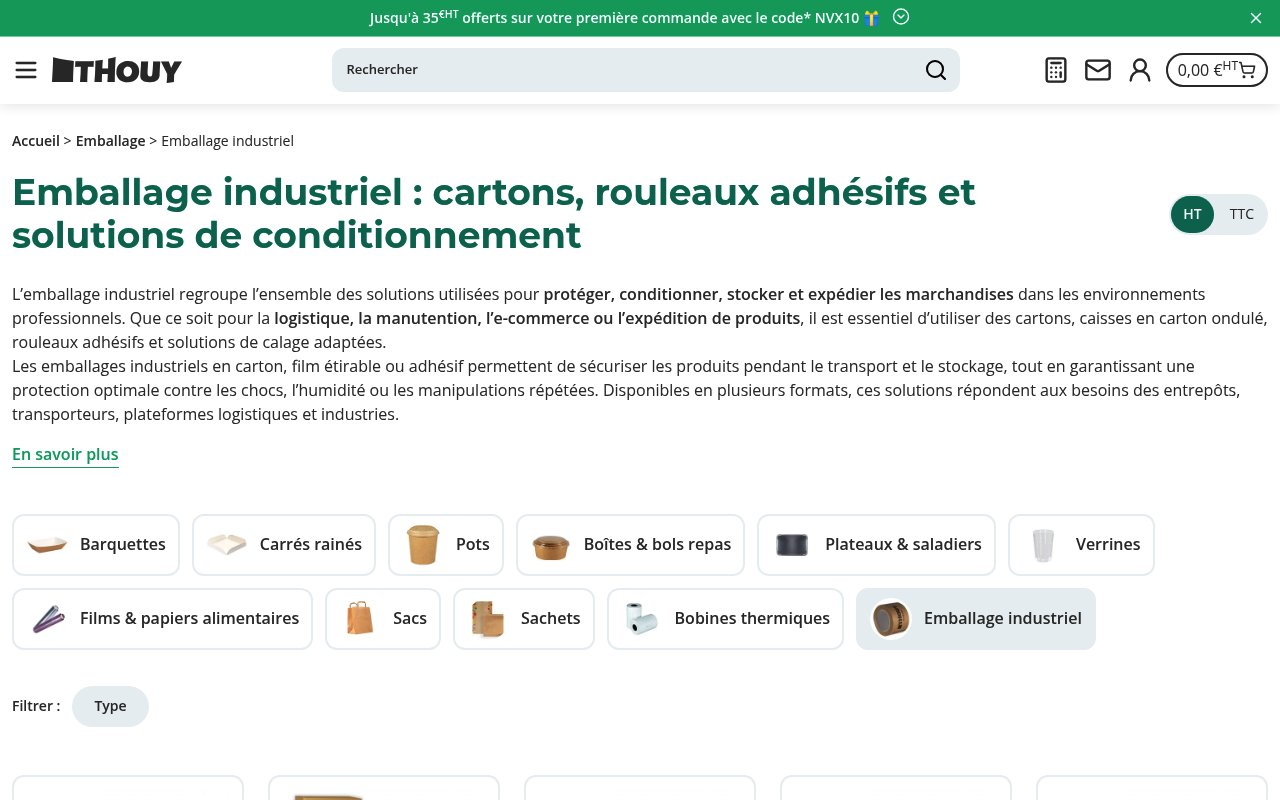Open the cart showing 0,00 € HT

pos(1217,70)
